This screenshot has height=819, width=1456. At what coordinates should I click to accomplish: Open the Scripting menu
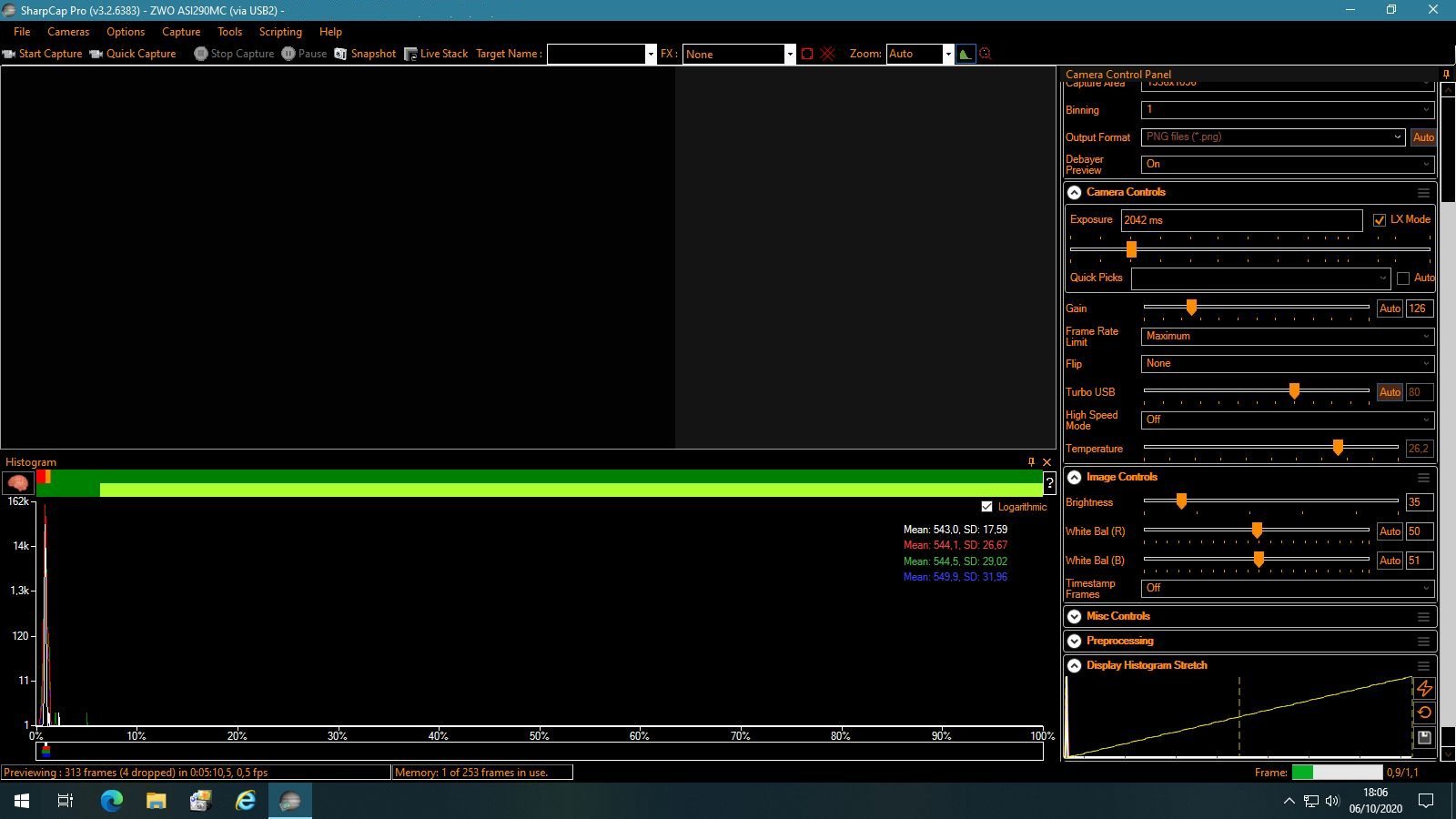click(280, 32)
